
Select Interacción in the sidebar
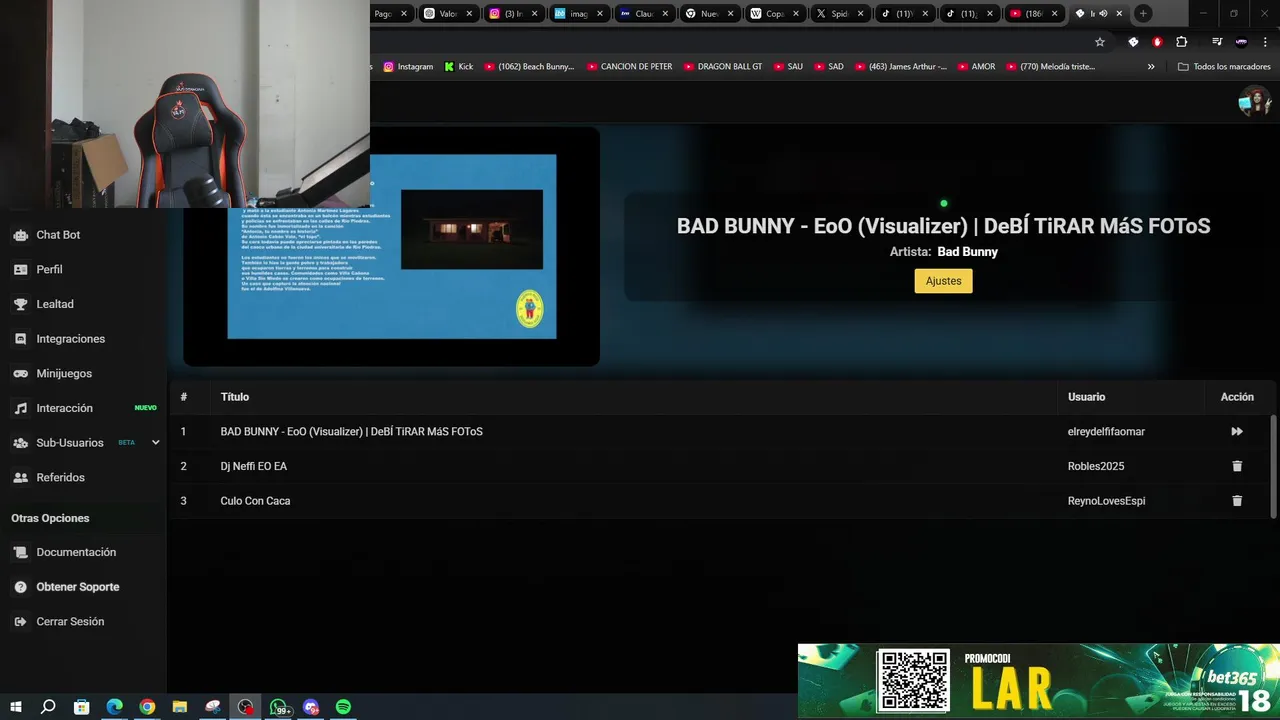point(64,408)
